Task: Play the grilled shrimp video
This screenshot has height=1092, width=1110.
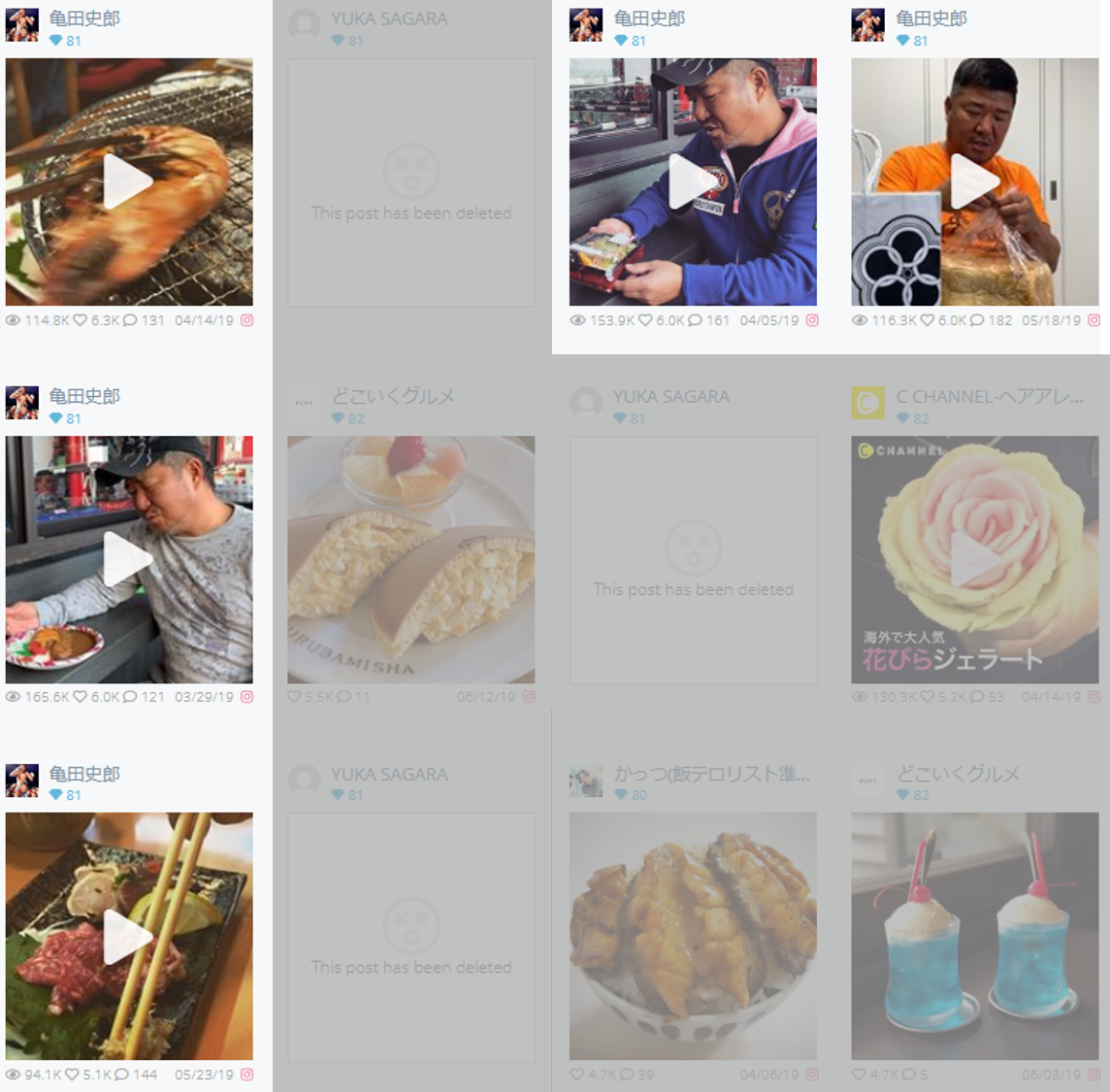Action: [x=129, y=182]
